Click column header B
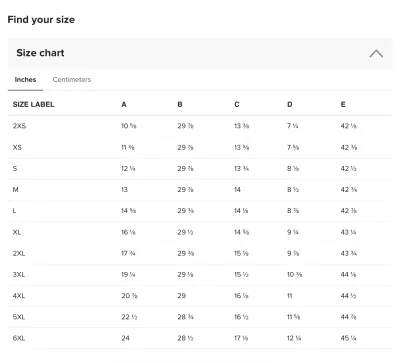The height and width of the screenshot is (363, 400). (x=180, y=105)
